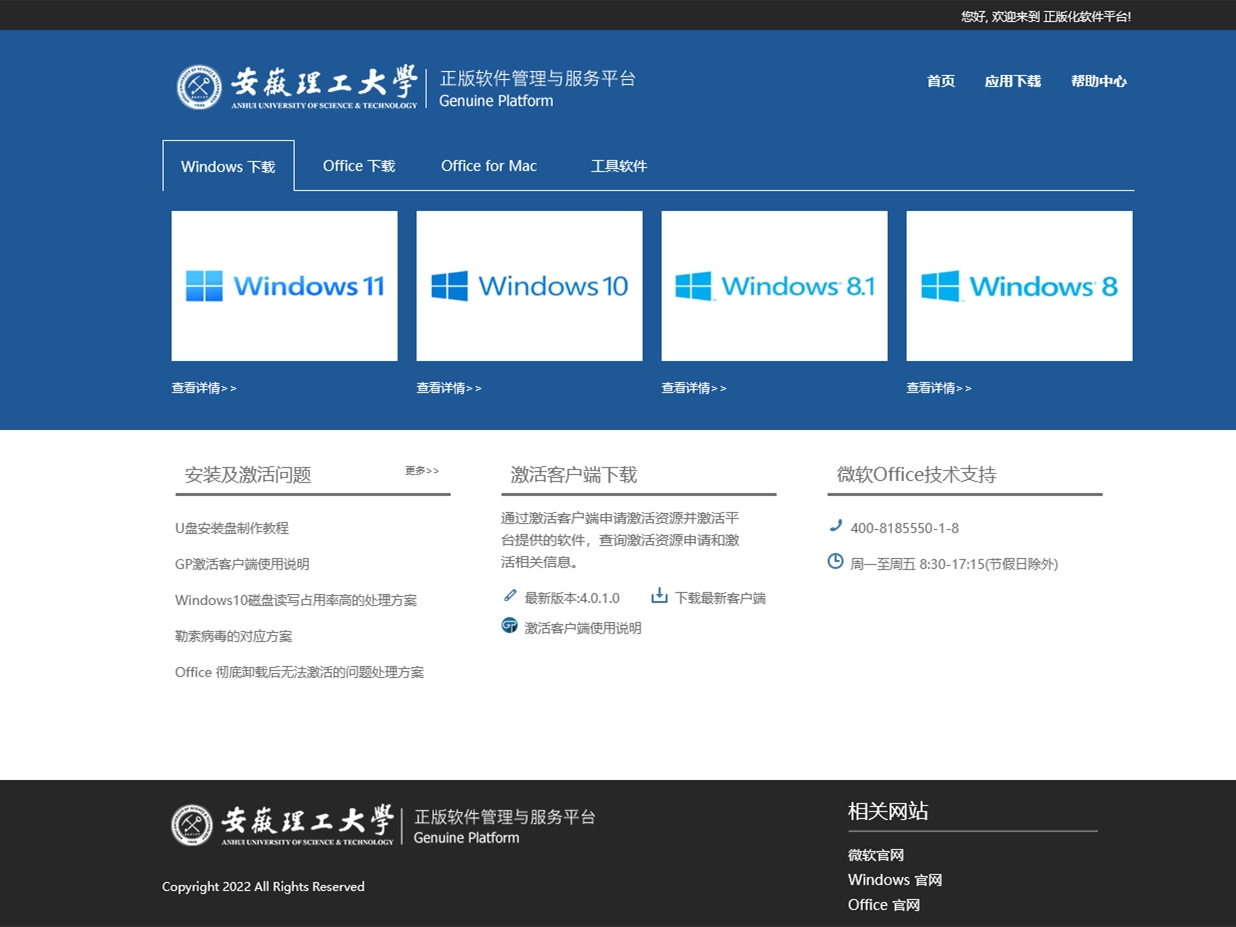Image resolution: width=1236 pixels, height=927 pixels.
Task: View details 查看详情 under Windows 8
Action: tap(938, 388)
